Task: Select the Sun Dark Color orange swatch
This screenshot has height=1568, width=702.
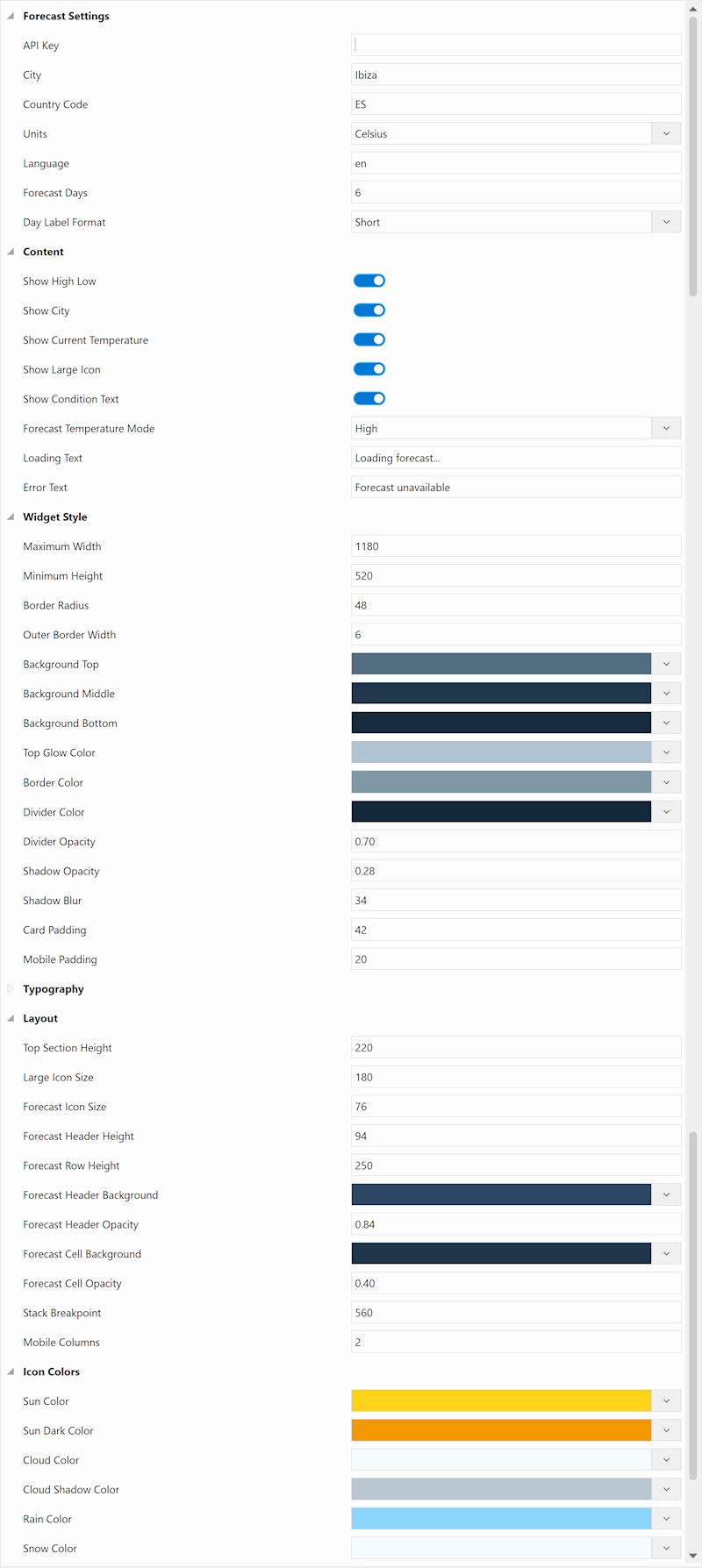Action: pyautogui.click(x=501, y=1431)
